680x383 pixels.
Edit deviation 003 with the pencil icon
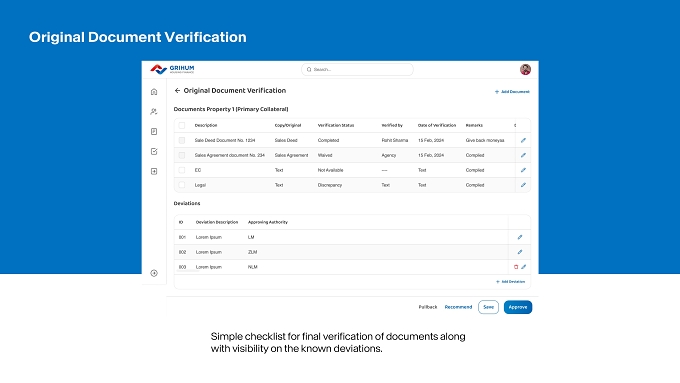pyautogui.click(x=524, y=267)
